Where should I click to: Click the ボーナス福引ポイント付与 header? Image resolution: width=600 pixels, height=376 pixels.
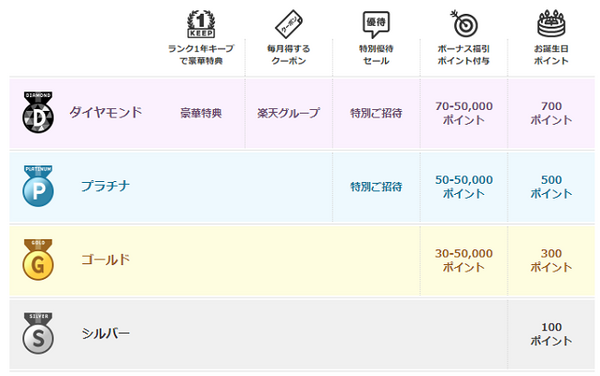[463, 55]
